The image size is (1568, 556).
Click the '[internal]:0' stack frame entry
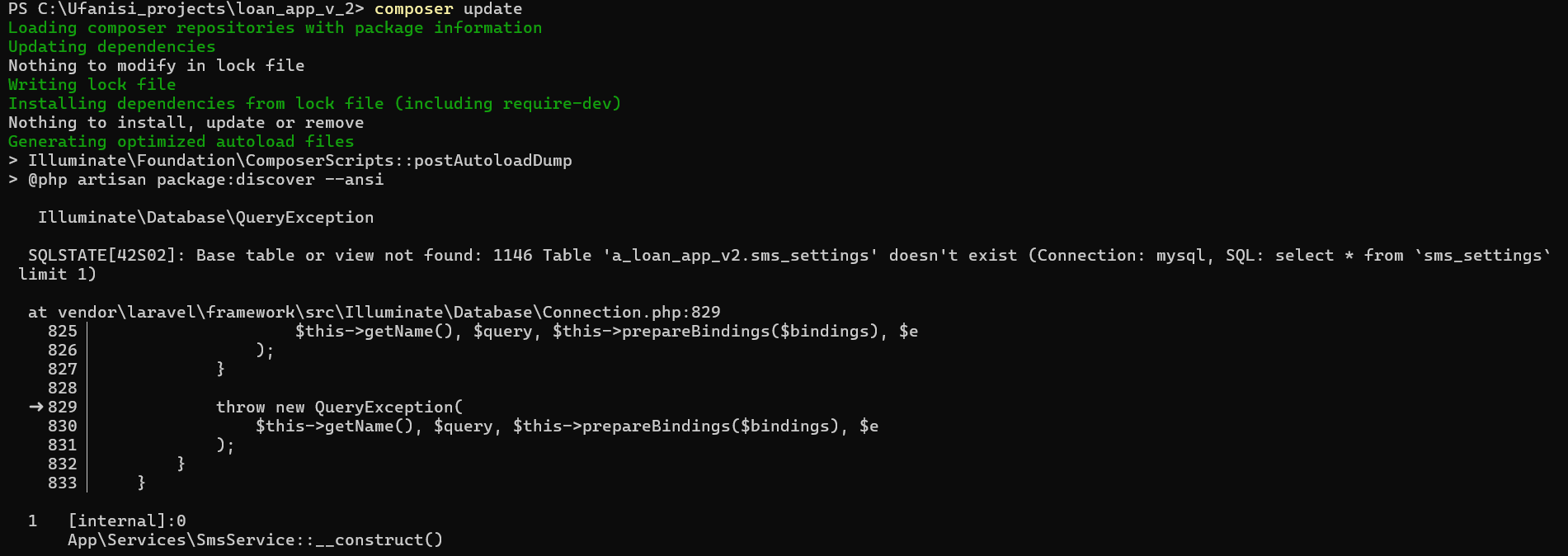point(126,521)
